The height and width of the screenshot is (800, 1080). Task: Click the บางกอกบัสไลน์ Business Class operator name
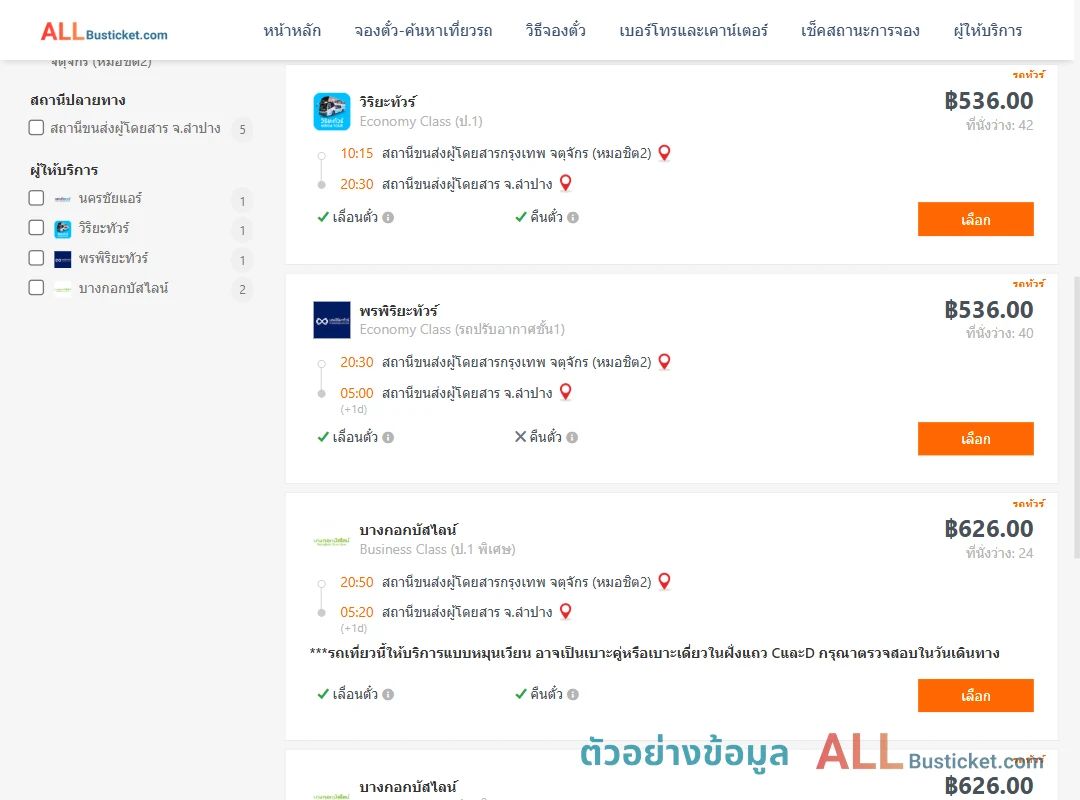[x=408, y=530]
